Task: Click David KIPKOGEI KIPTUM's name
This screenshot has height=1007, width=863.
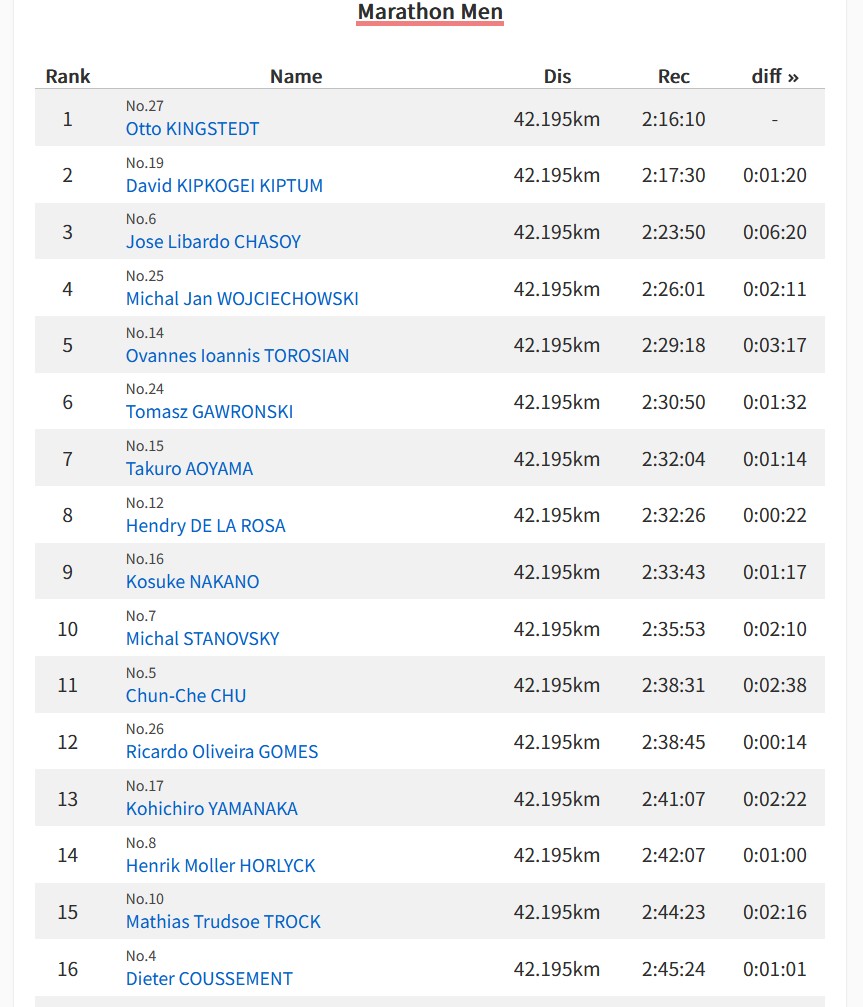Action: click(224, 186)
